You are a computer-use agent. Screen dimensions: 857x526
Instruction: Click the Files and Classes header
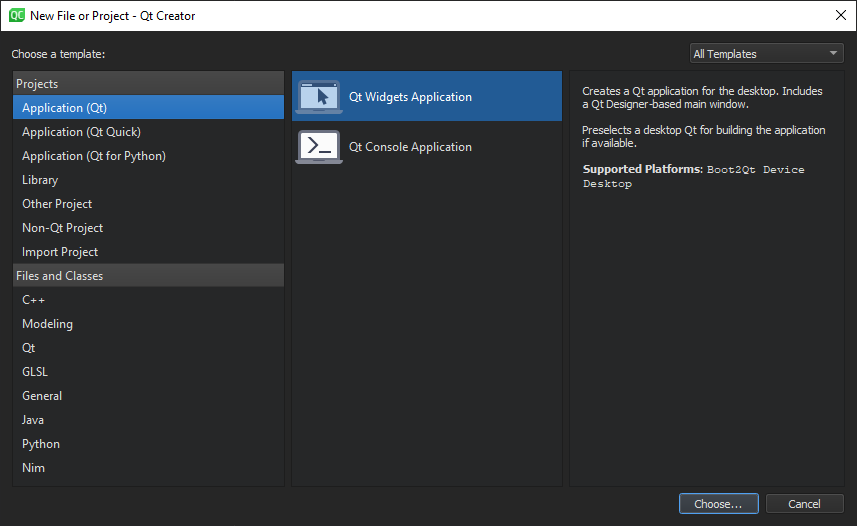[148, 276]
